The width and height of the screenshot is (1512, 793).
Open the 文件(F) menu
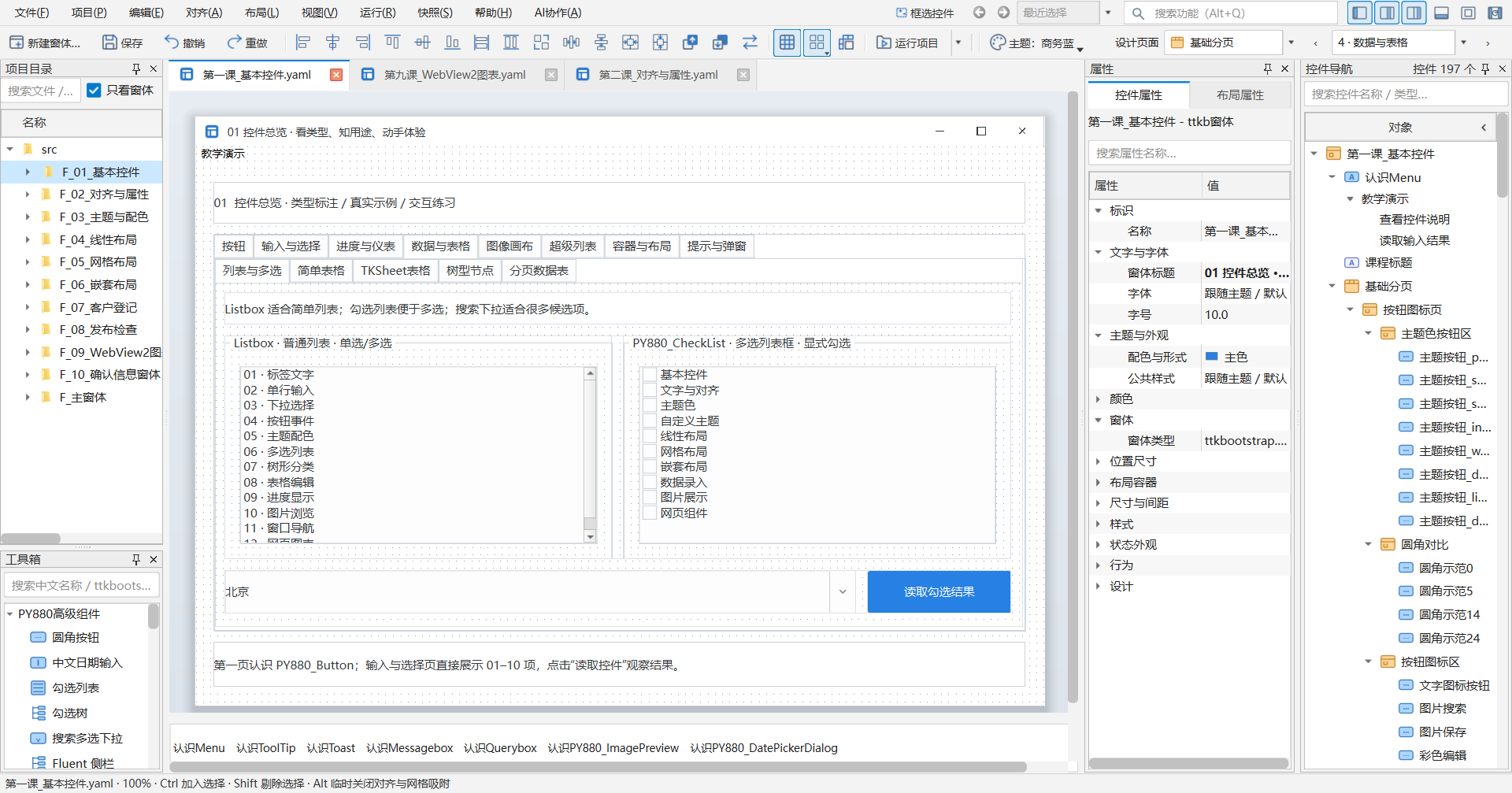coord(31,13)
